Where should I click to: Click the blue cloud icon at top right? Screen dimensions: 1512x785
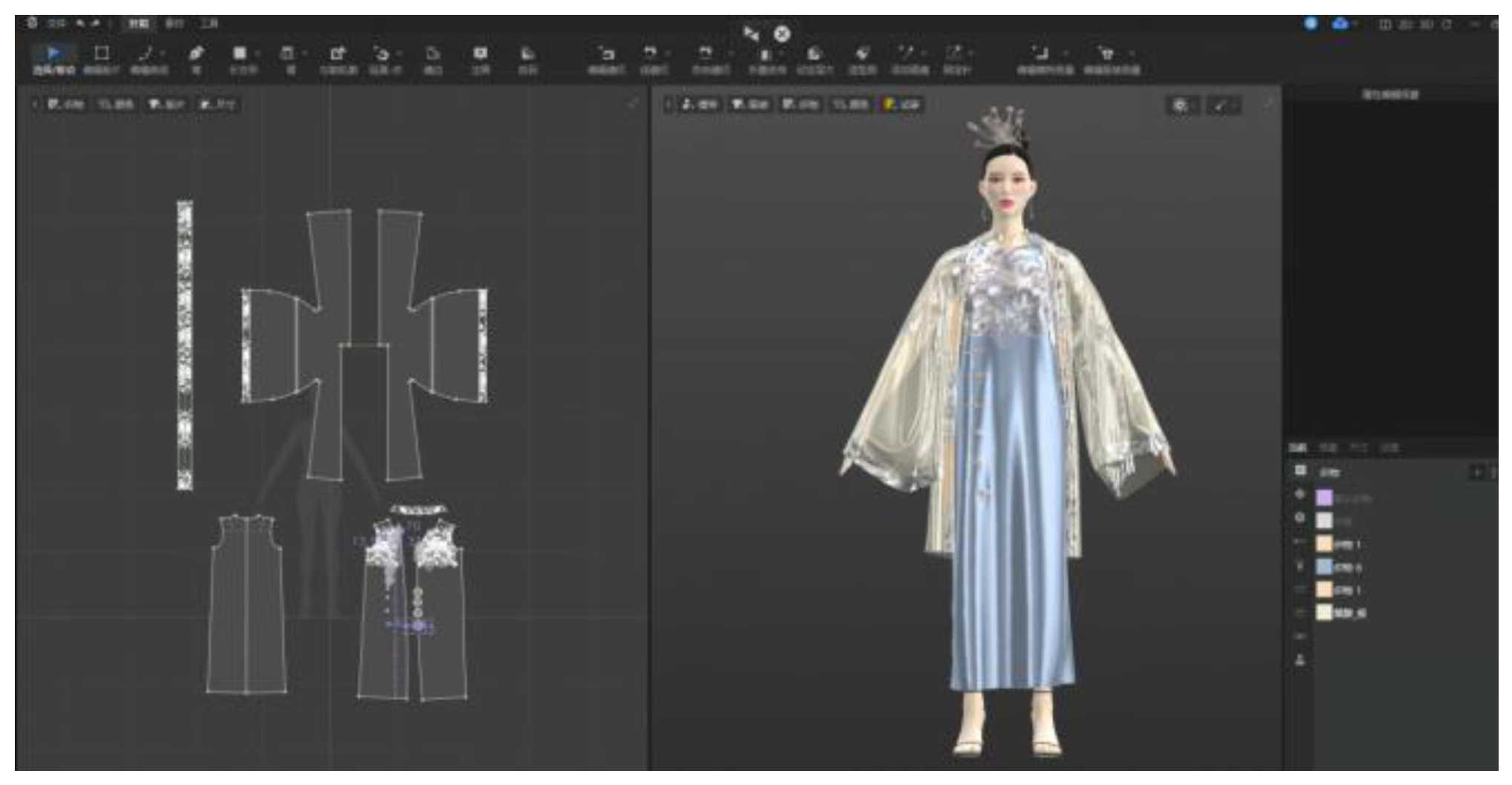1340,24
